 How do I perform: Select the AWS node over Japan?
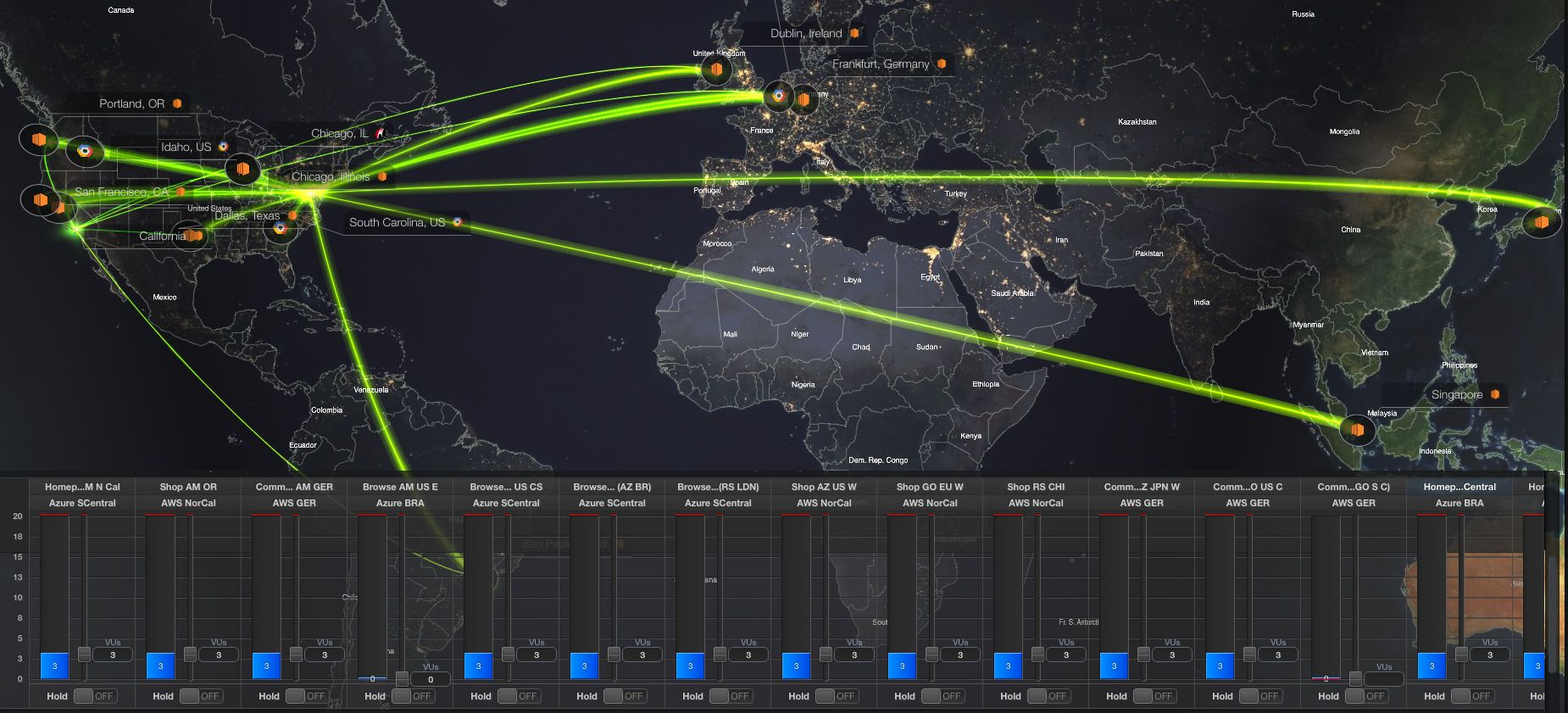1541,222
